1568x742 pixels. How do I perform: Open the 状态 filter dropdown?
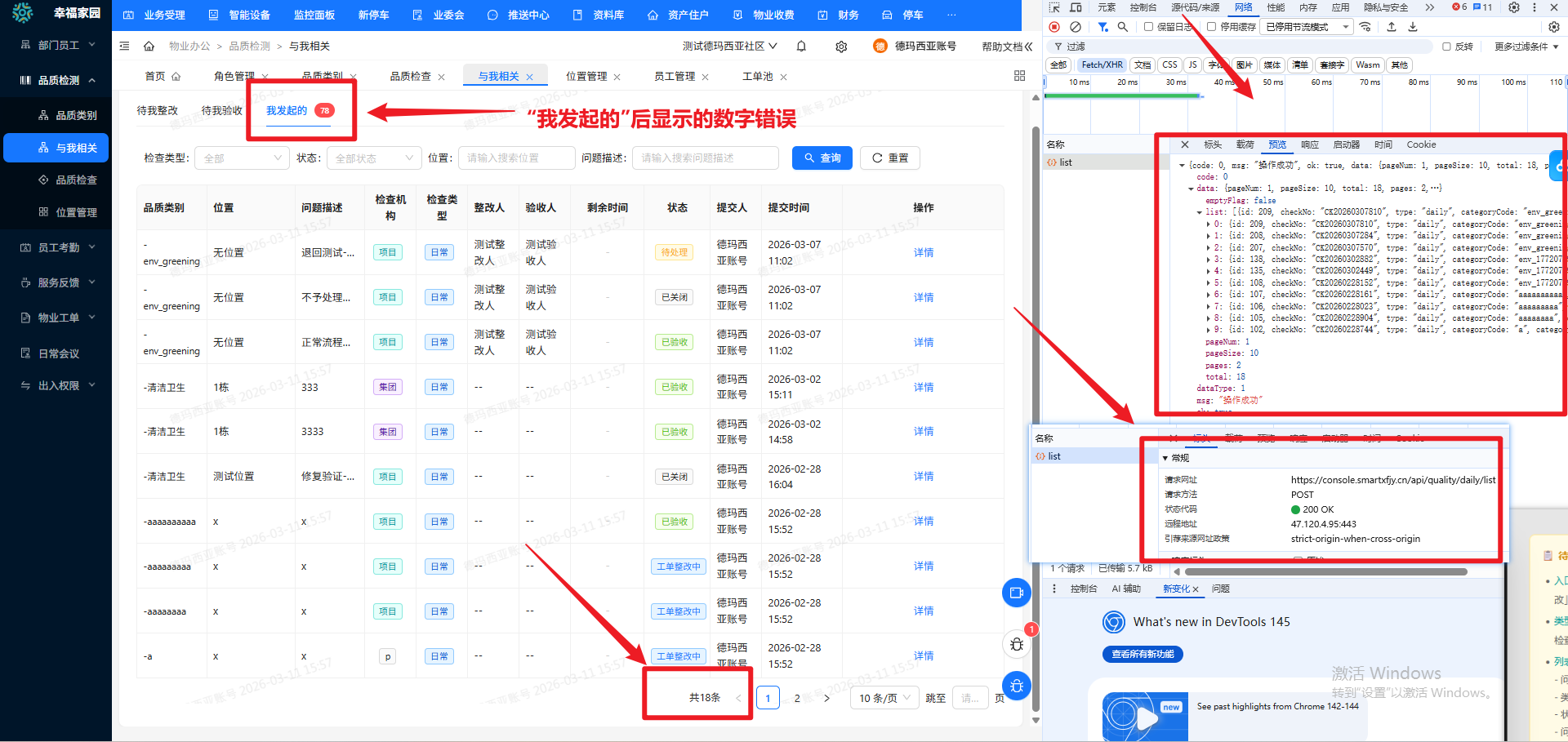(x=374, y=158)
